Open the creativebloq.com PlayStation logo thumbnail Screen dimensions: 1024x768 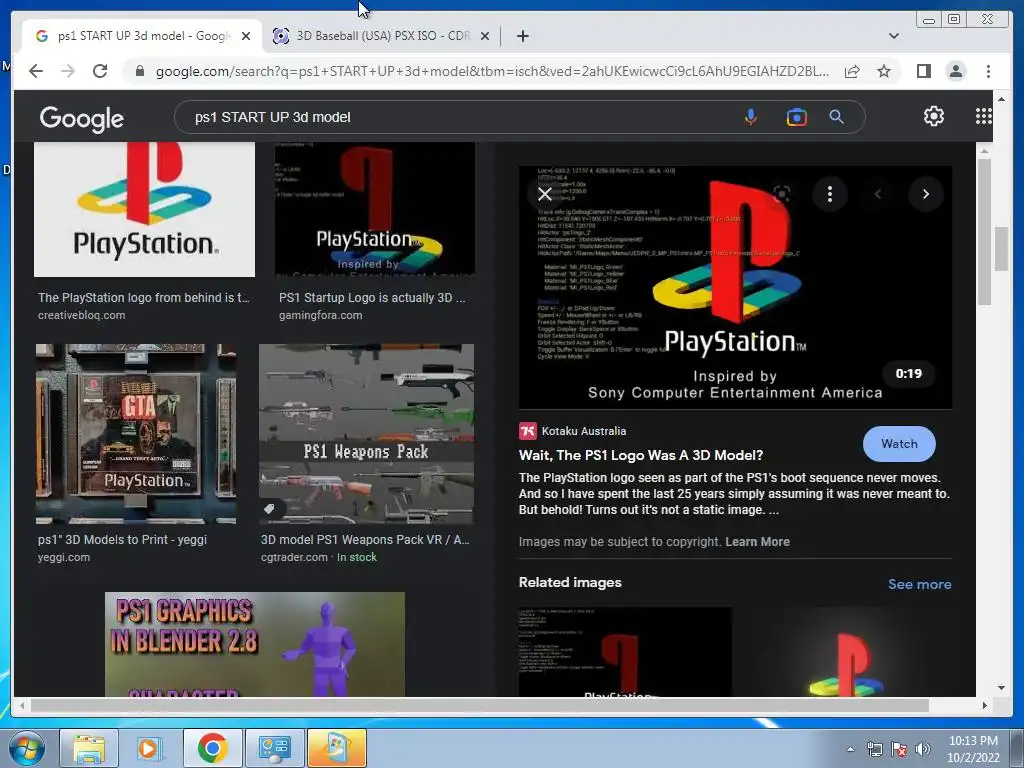pos(144,210)
